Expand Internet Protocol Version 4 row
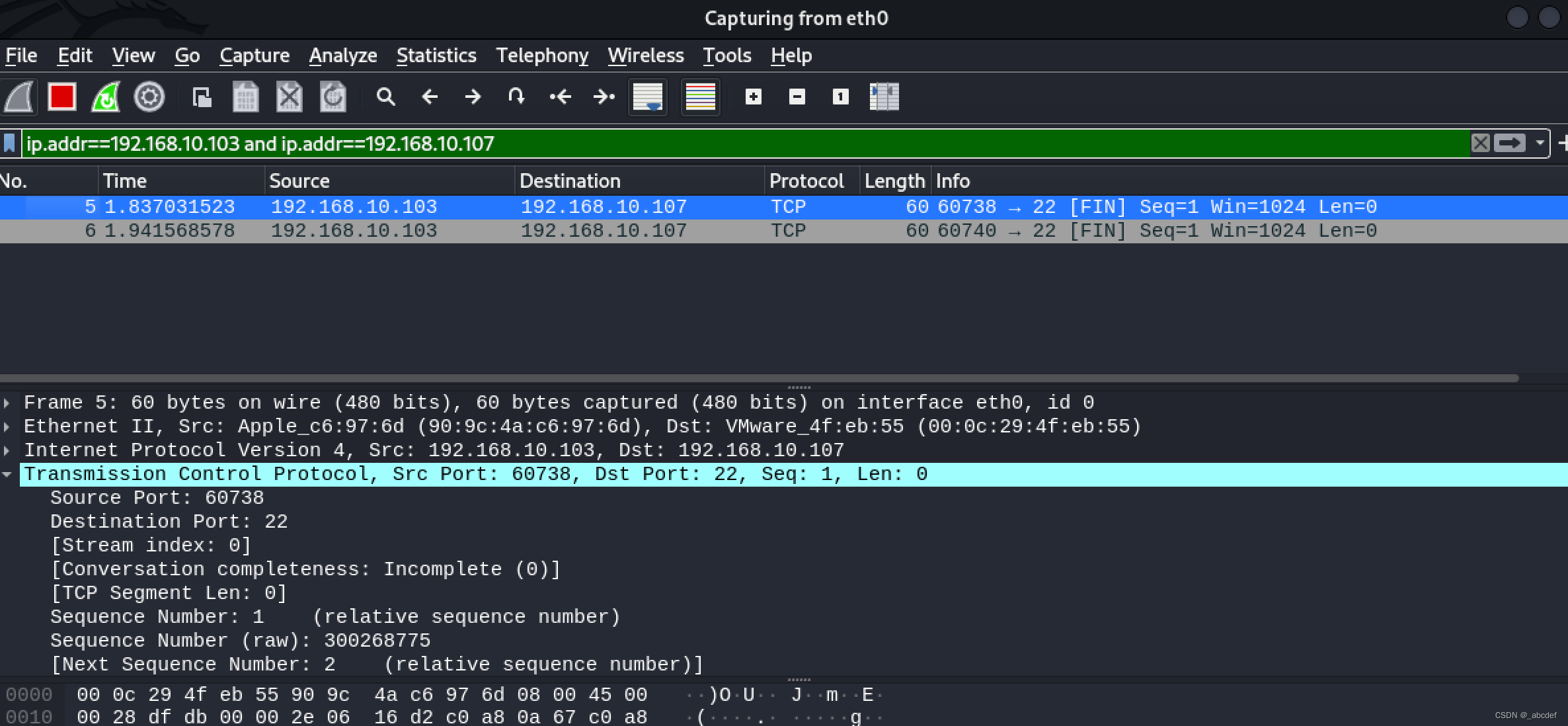 tap(7, 450)
